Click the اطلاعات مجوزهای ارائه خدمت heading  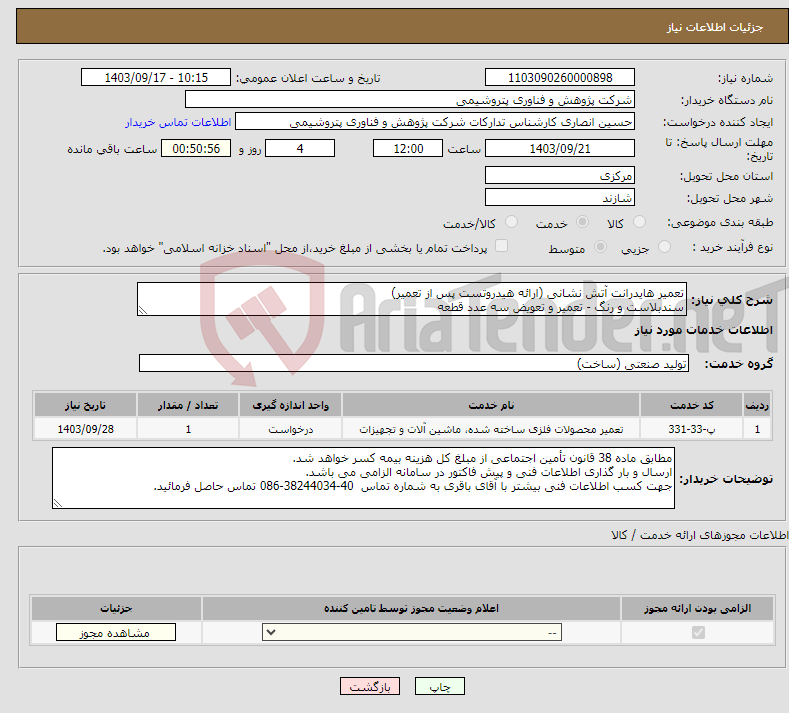[699, 535]
